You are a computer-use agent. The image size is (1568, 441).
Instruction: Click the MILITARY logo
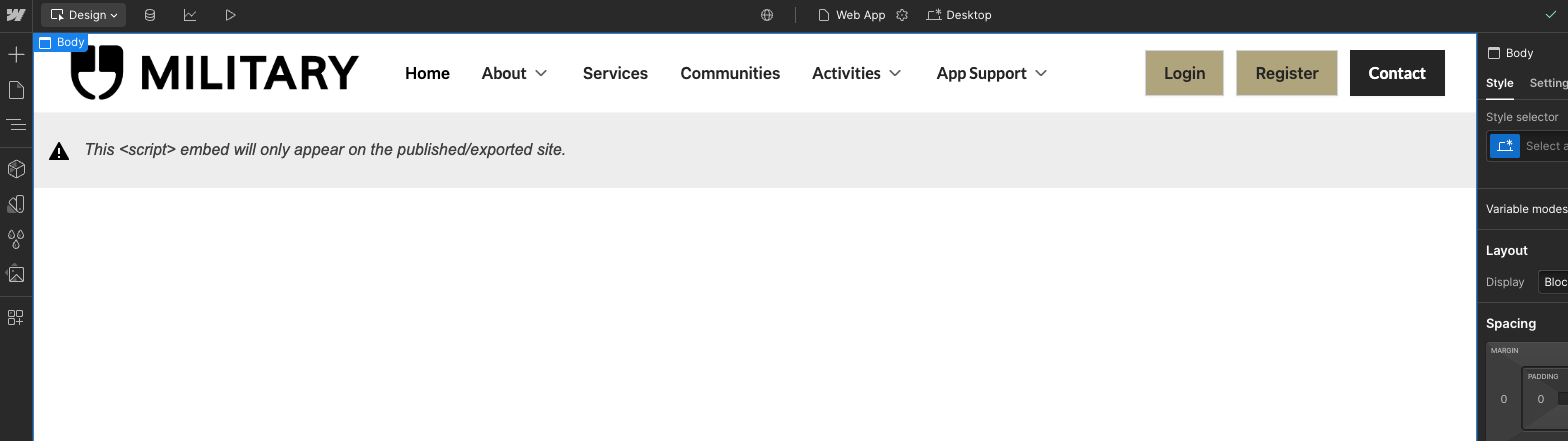[215, 72]
